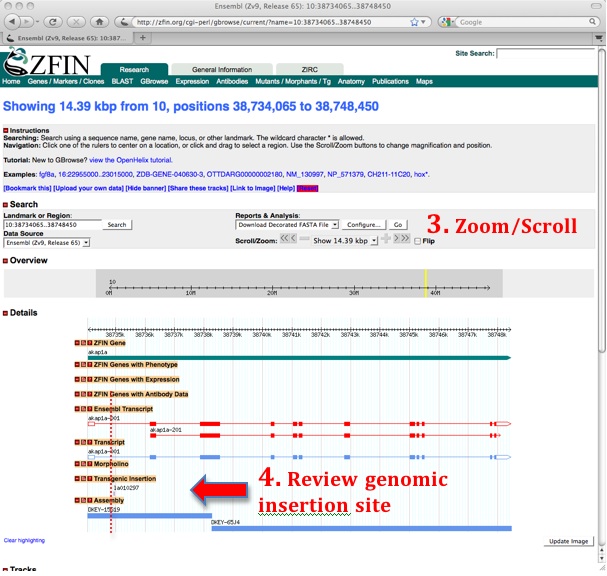
Task: Collapse the Transgenic Insertion track
Action: pos(78,478)
